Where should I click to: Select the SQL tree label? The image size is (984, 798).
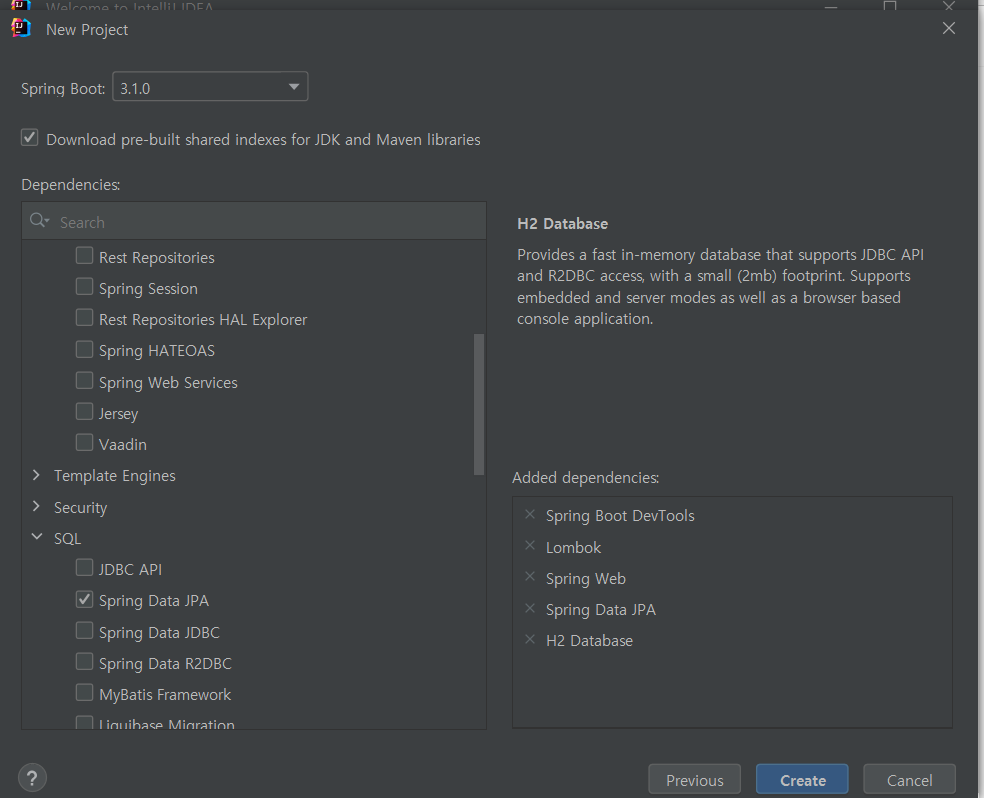(x=67, y=539)
